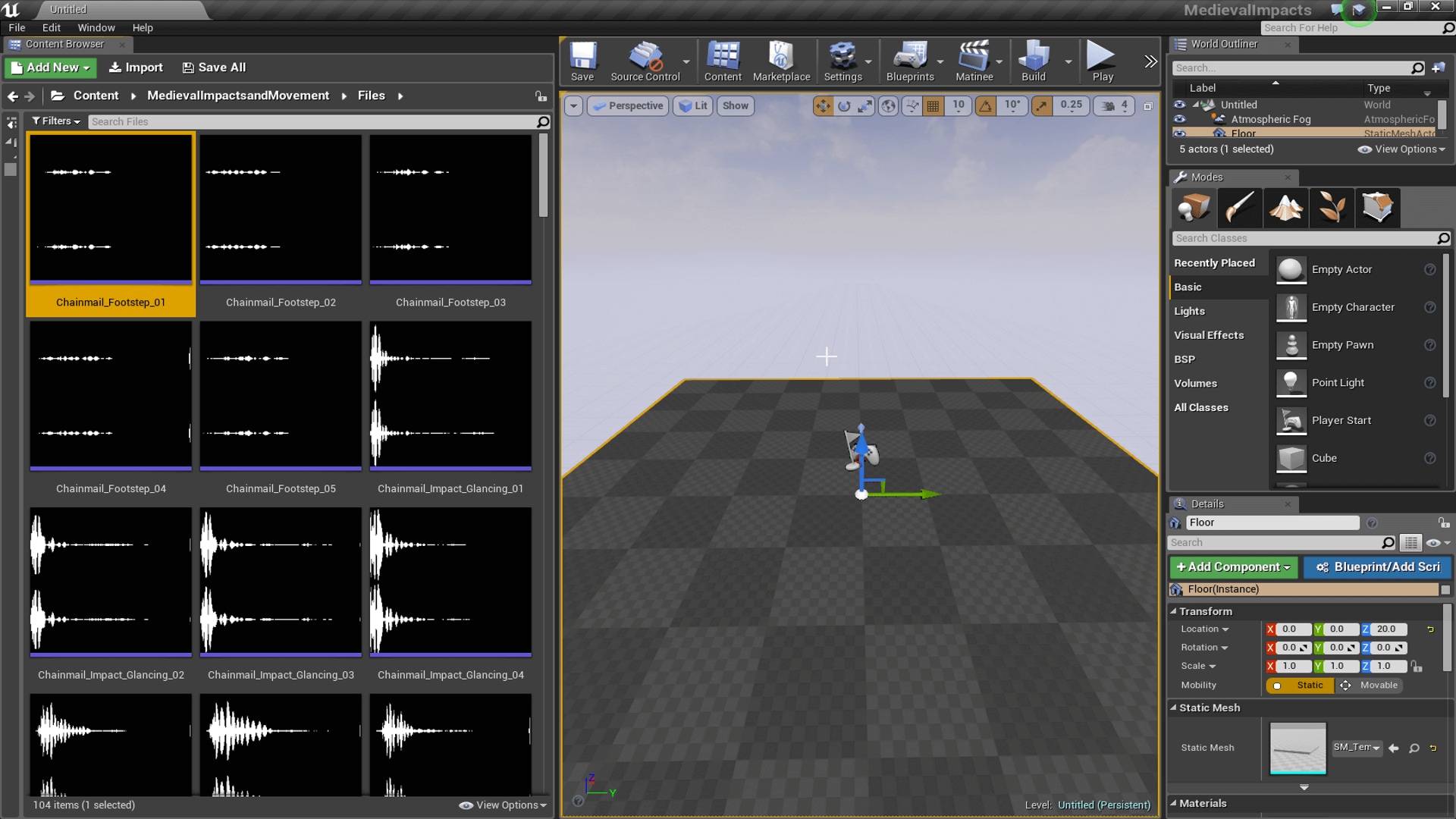This screenshot has width=1456, height=819.
Task: Click Save All in Content Browser
Action: (x=214, y=67)
